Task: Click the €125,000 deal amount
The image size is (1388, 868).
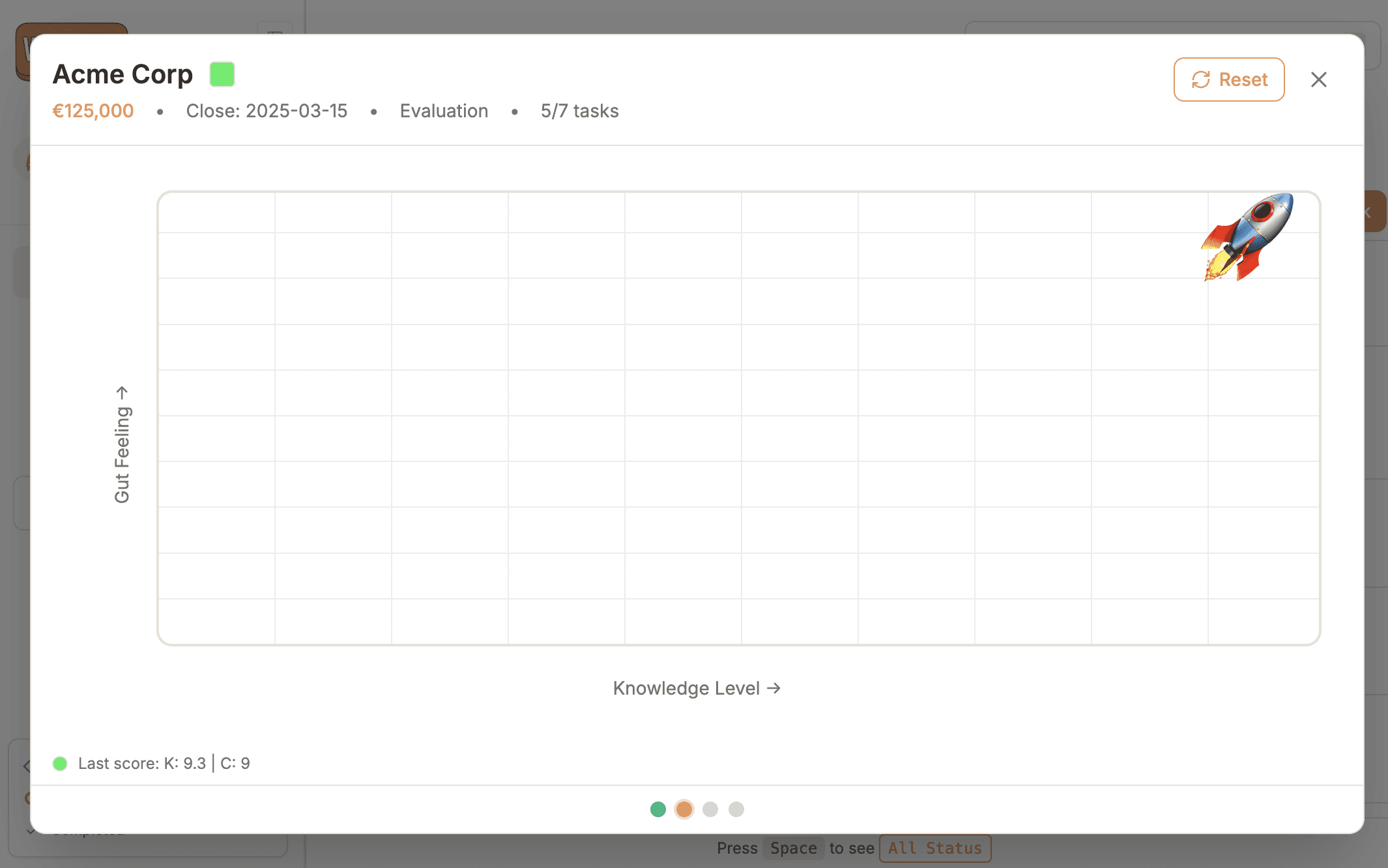Action: 93,111
